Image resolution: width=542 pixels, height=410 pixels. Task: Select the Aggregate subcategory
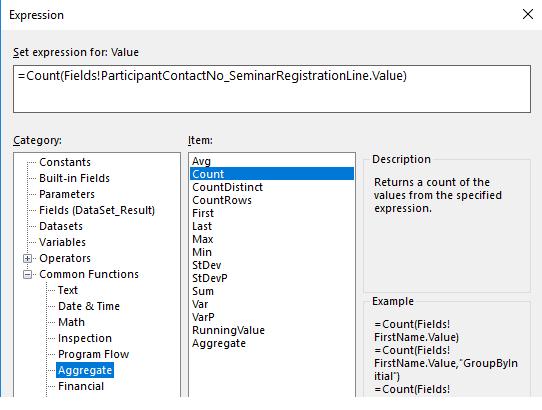pyautogui.click(x=85, y=370)
